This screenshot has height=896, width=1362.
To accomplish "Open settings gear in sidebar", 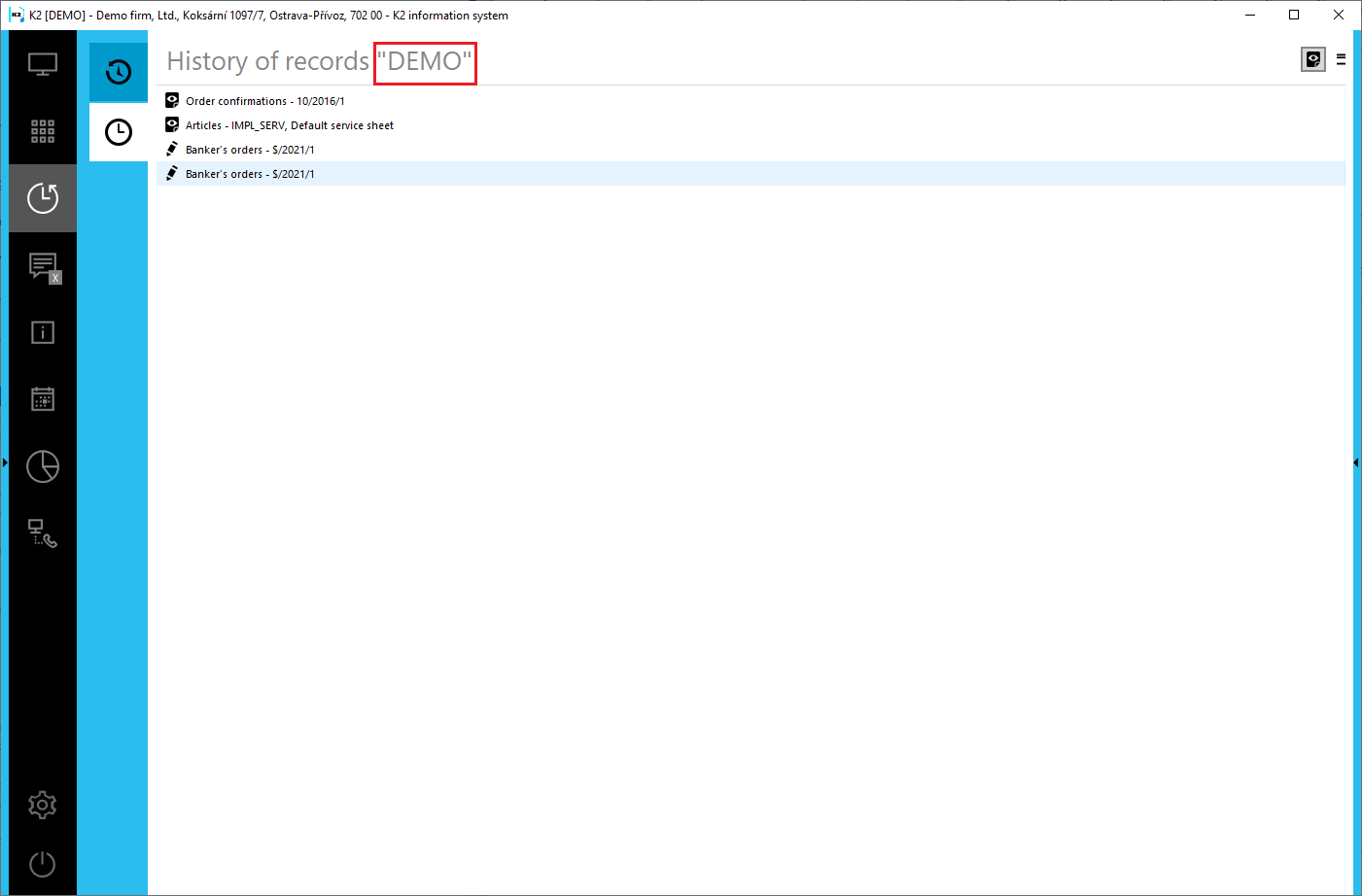I will pyautogui.click(x=43, y=805).
